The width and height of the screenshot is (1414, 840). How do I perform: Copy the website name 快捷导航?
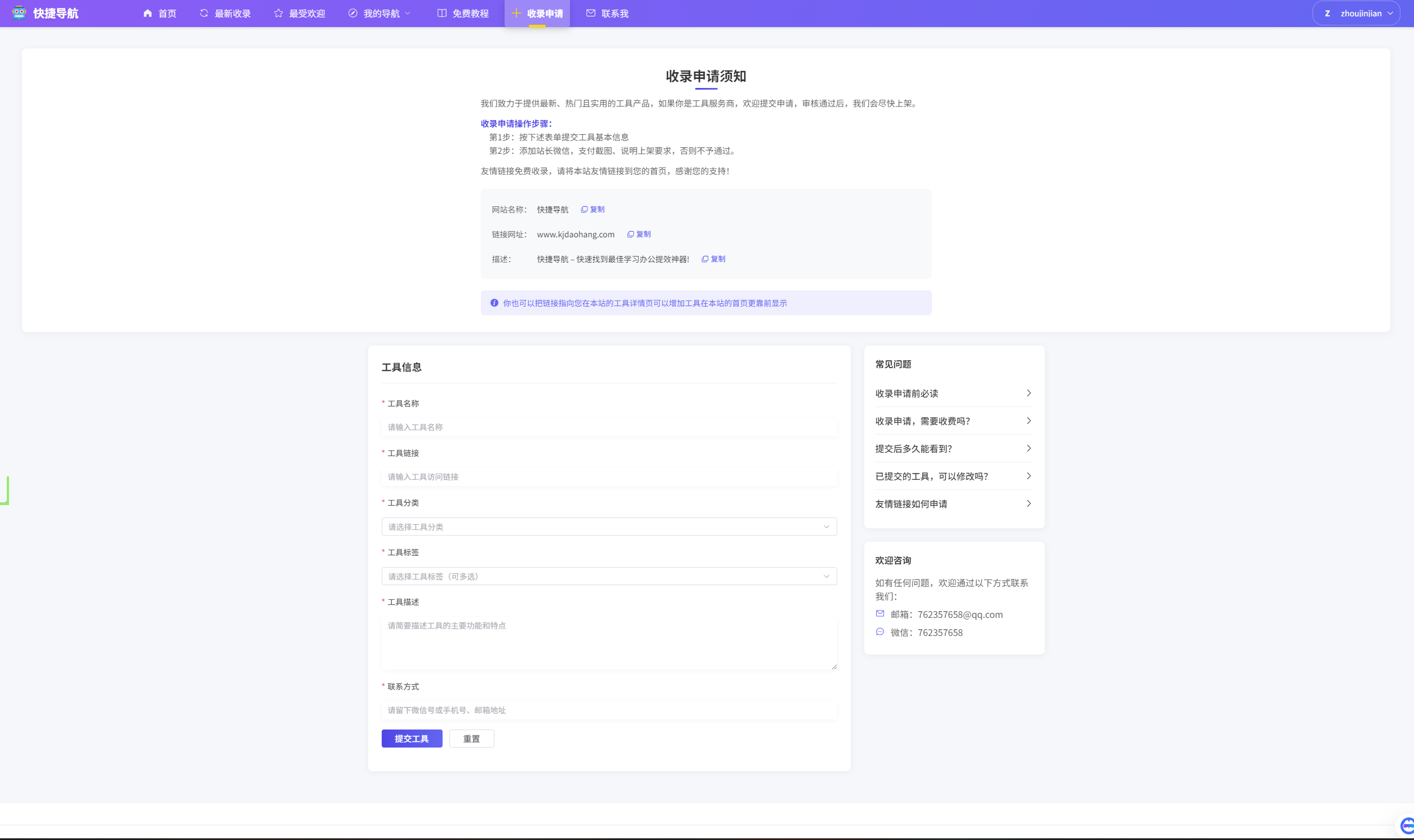click(x=593, y=209)
